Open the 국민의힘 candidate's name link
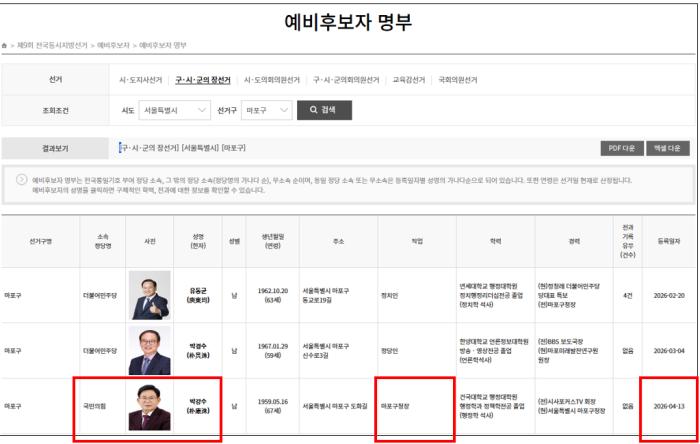This screenshot has width=700, height=444. click(198, 406)
